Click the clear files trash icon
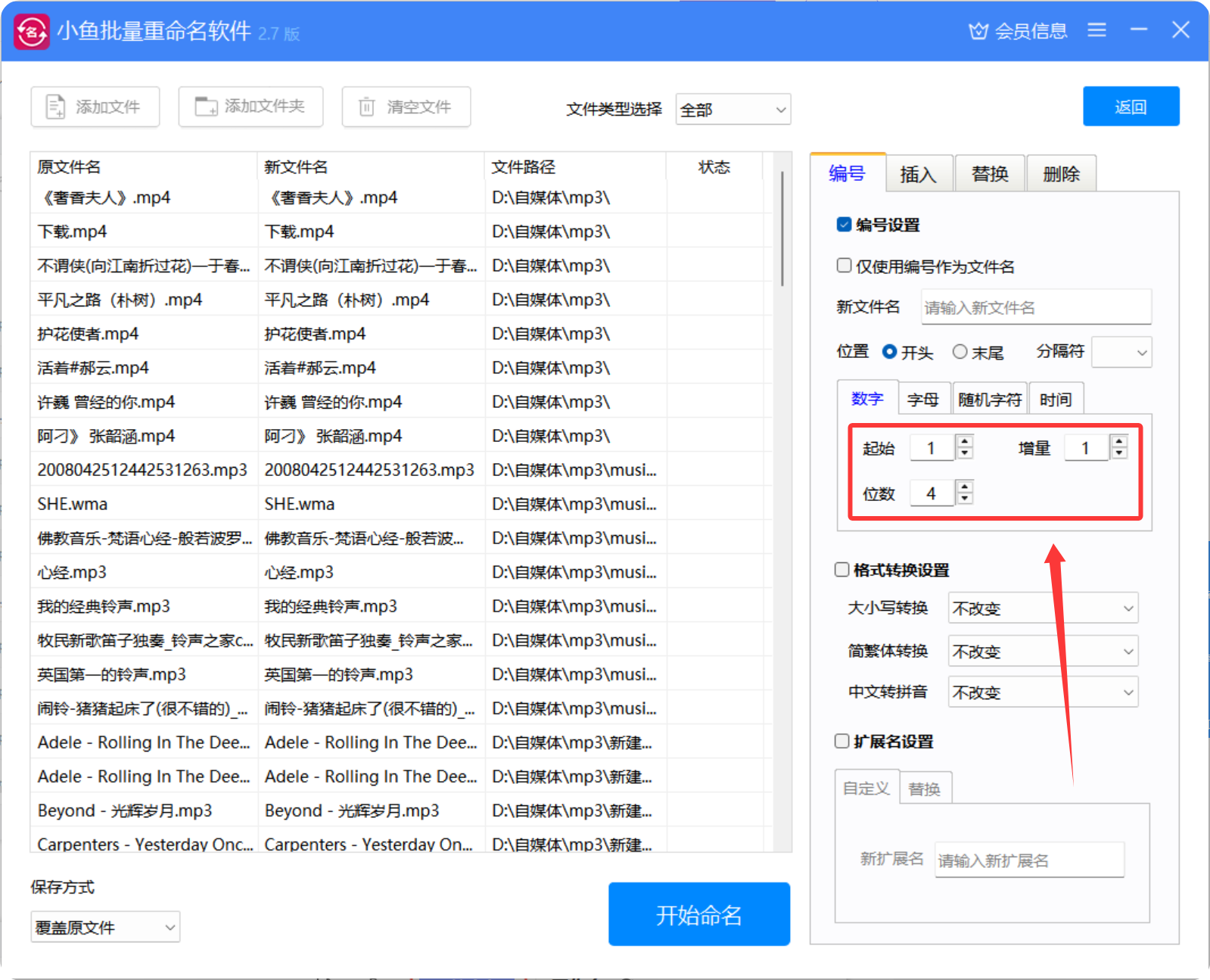This screenshot has width=1210, height=980. [x=367, y=107]
